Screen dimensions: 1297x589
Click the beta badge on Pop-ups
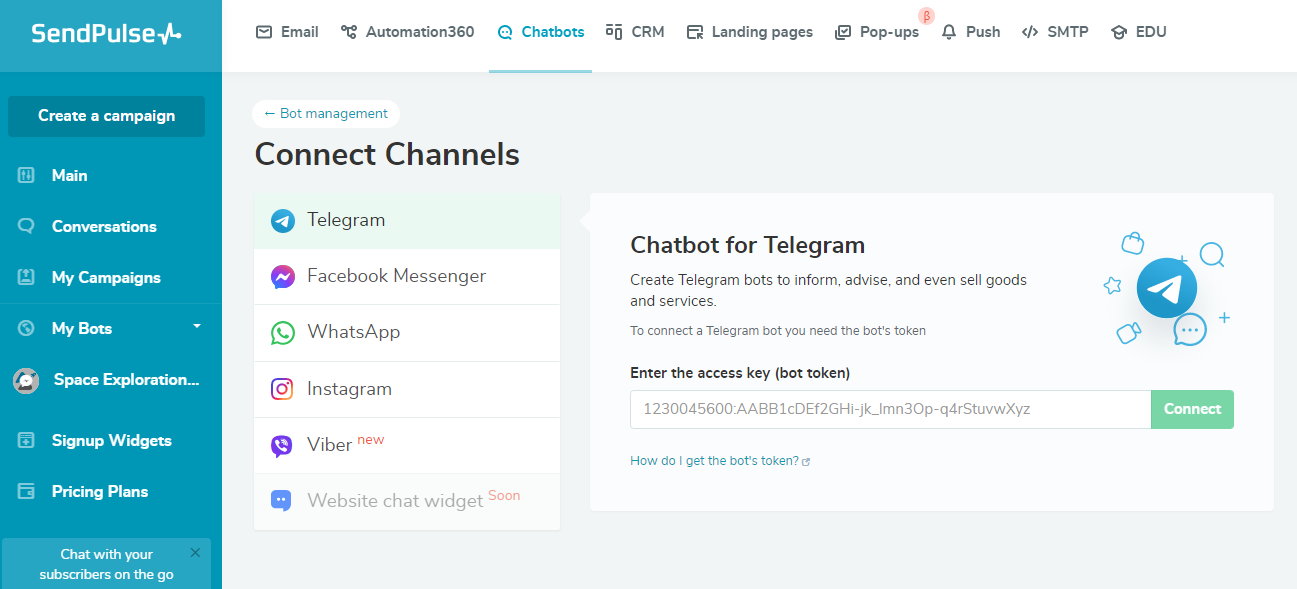coord(926,16)
